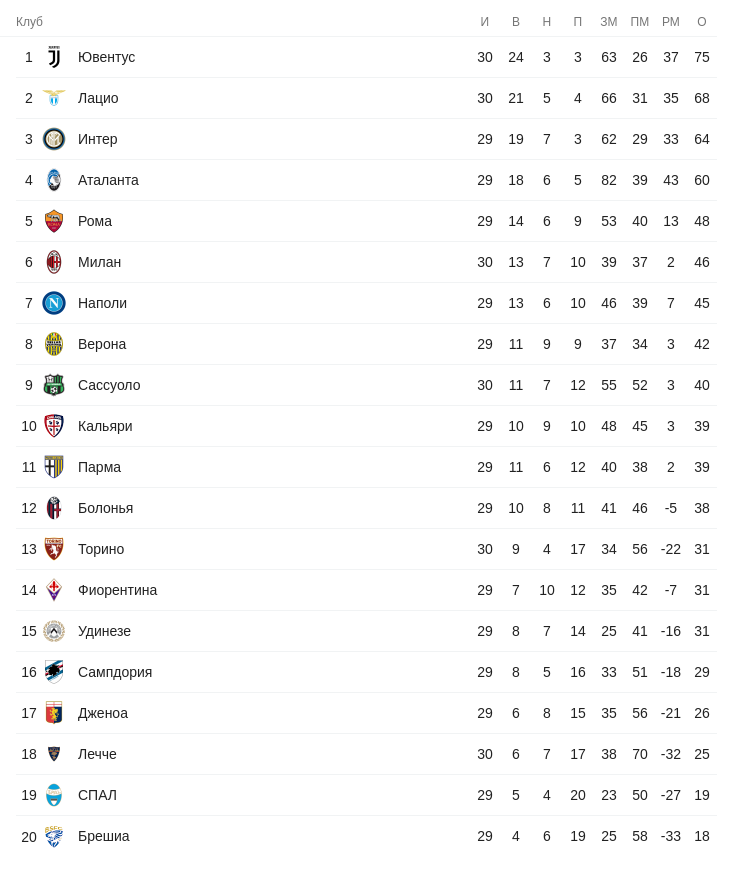752x880 pixels.
Task: Click the Sampdoria club crest
Action: tap(54, 672)
